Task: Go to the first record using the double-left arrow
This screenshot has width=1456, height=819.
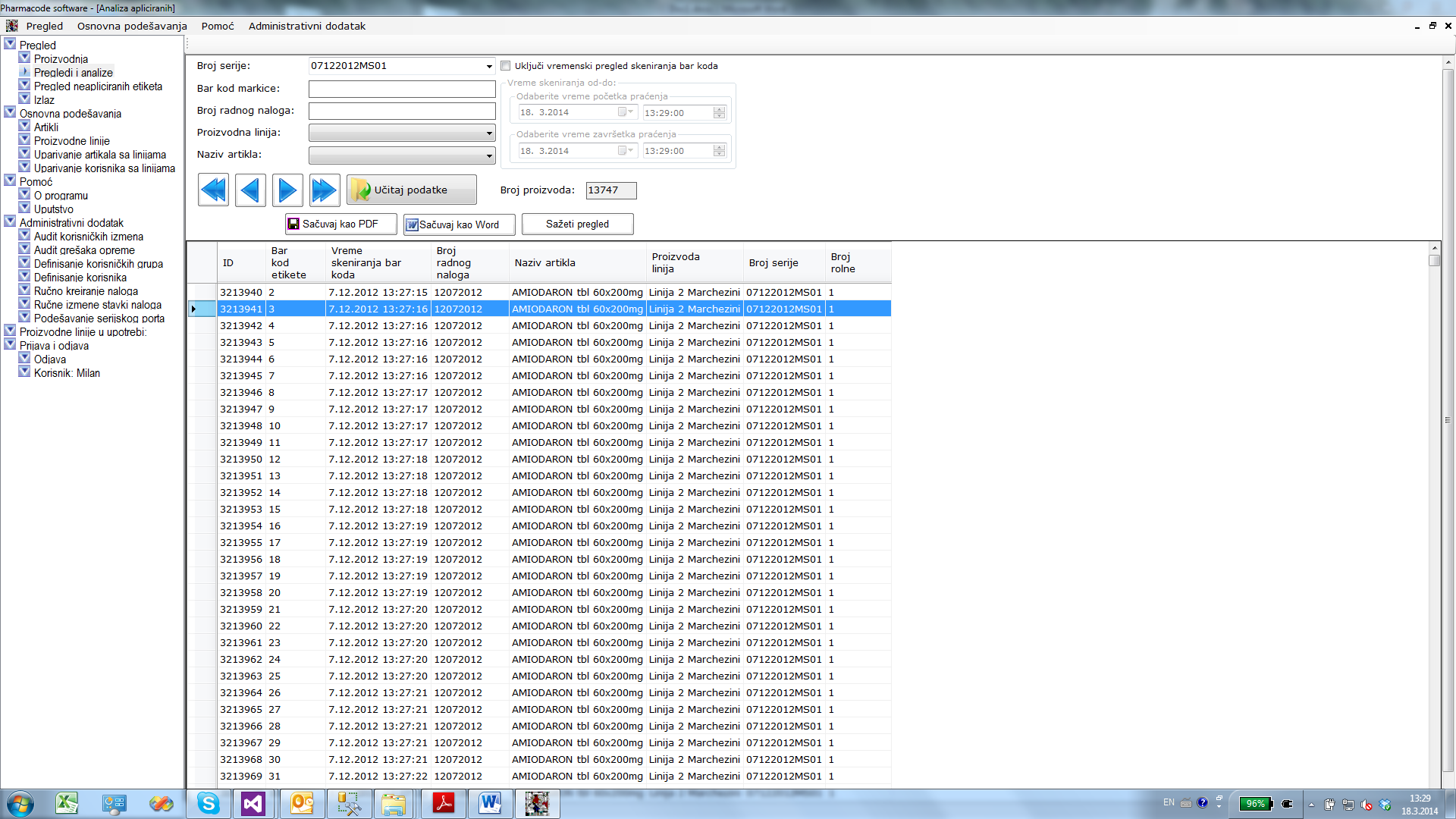Action: tap(213, 190)
